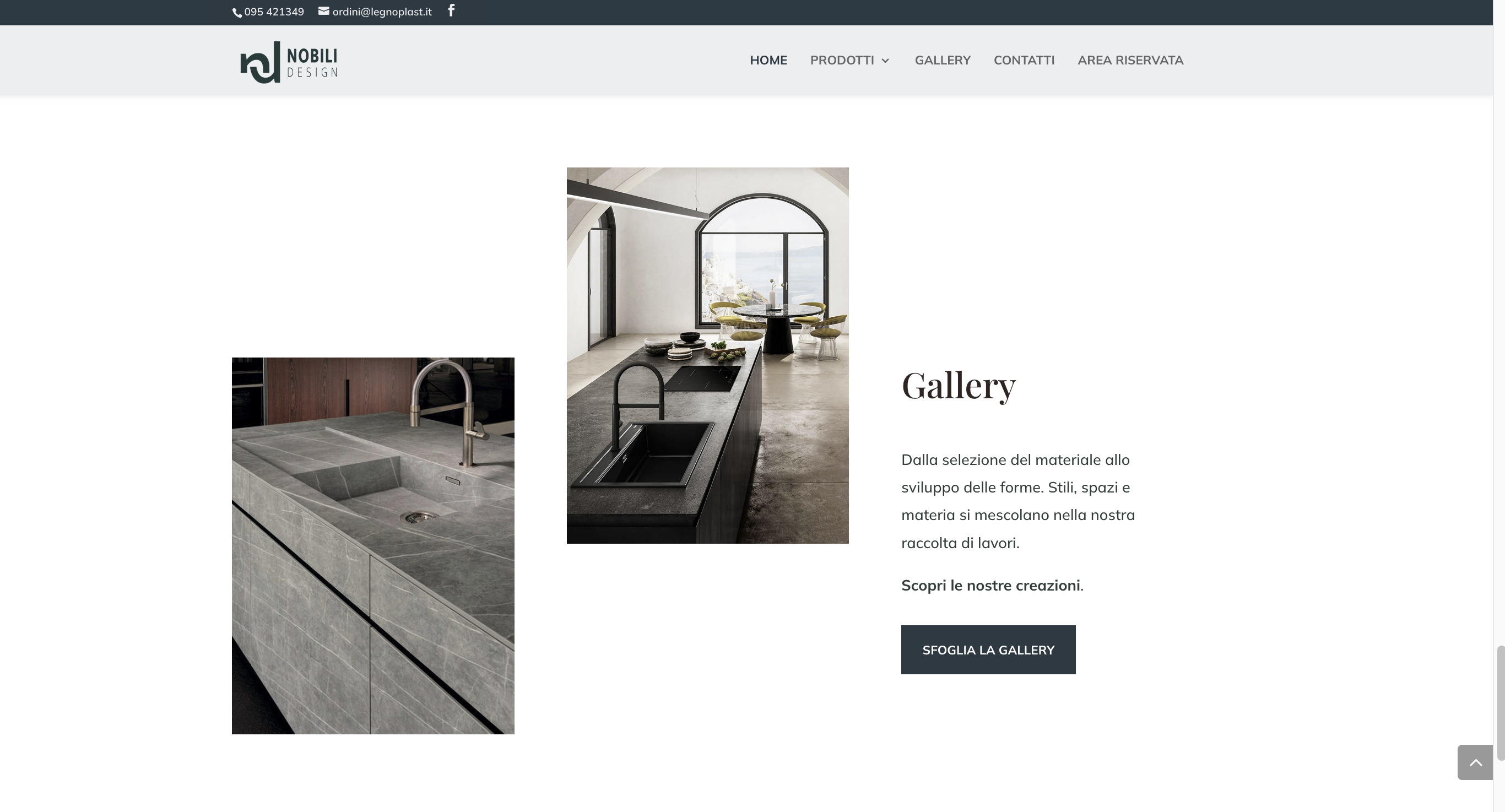Screen dimensions: 1505x812
Task: Click the Dalla selezione del materiale paragraph
Action: [x=1017, y=501]
